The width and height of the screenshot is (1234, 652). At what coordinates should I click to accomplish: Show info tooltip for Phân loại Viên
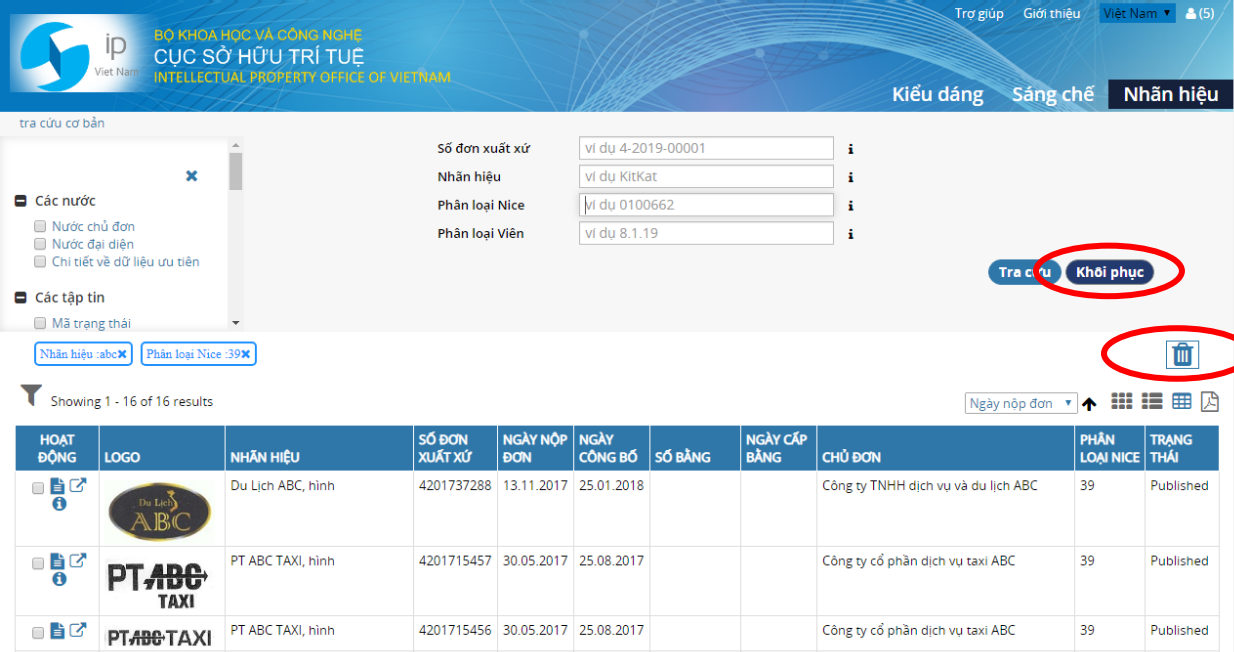tap(851, 234)
